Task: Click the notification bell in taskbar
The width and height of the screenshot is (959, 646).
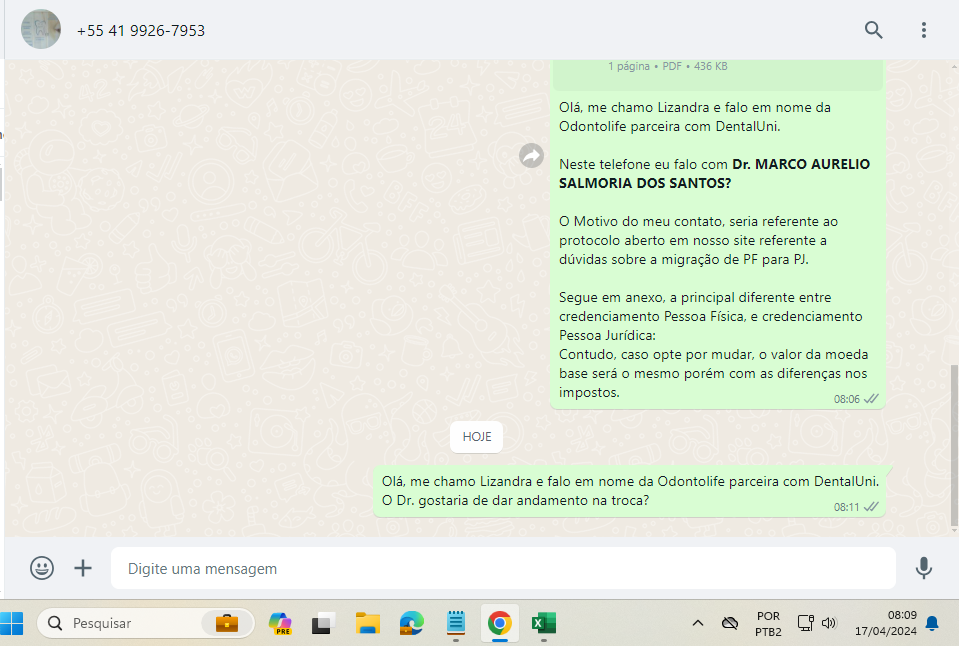Action: point(932,623)
